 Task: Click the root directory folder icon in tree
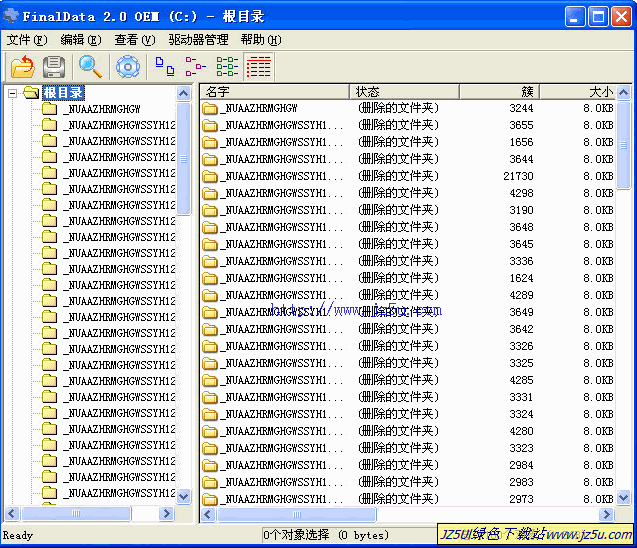[31, 93]
